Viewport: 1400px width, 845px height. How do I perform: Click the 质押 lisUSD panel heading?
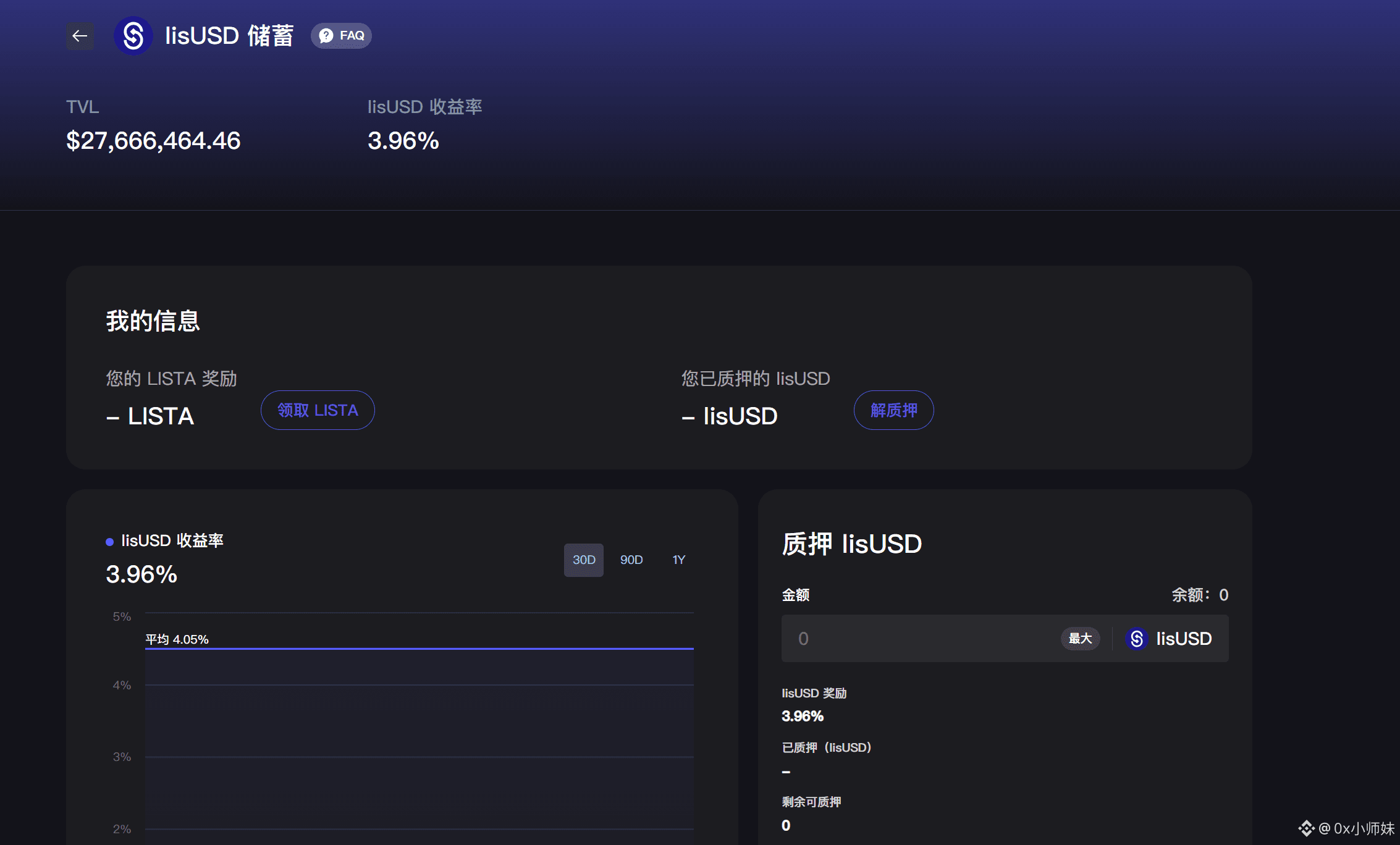tap(851, 544)
